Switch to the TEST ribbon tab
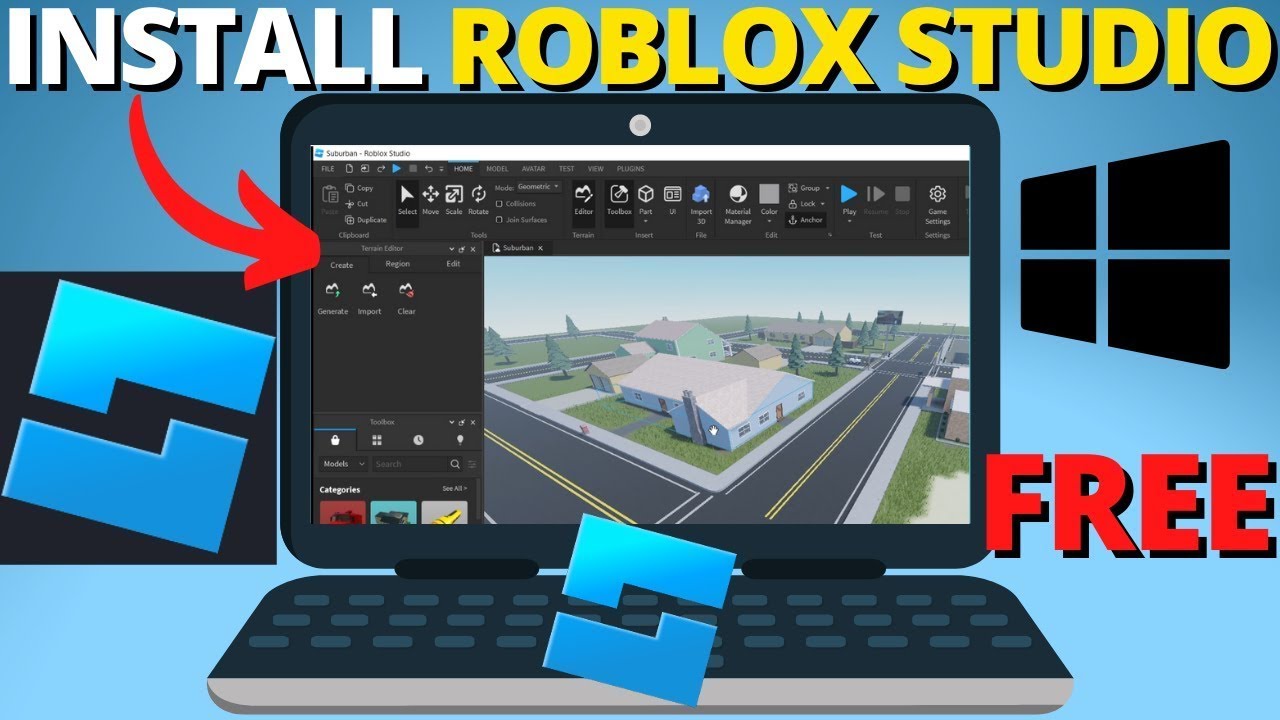The width and height of the screenshot is (1280, 720). click(x=567, y=169)
